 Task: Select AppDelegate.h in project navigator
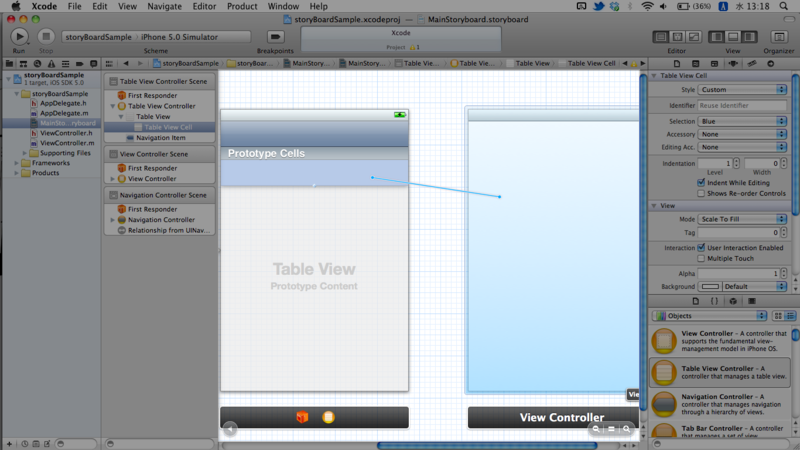(x=63, y=103)
